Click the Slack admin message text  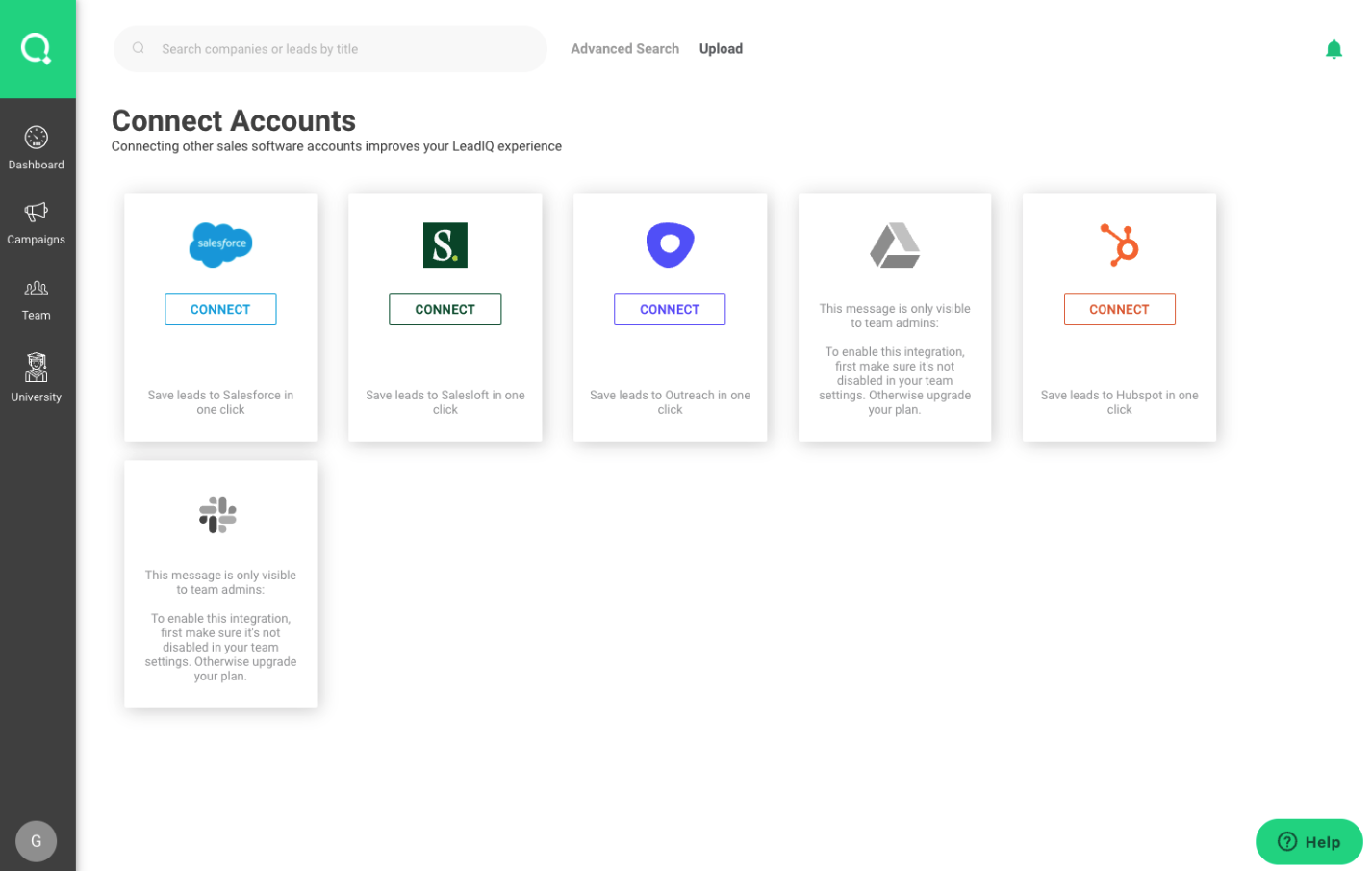(x=220, y=626)
